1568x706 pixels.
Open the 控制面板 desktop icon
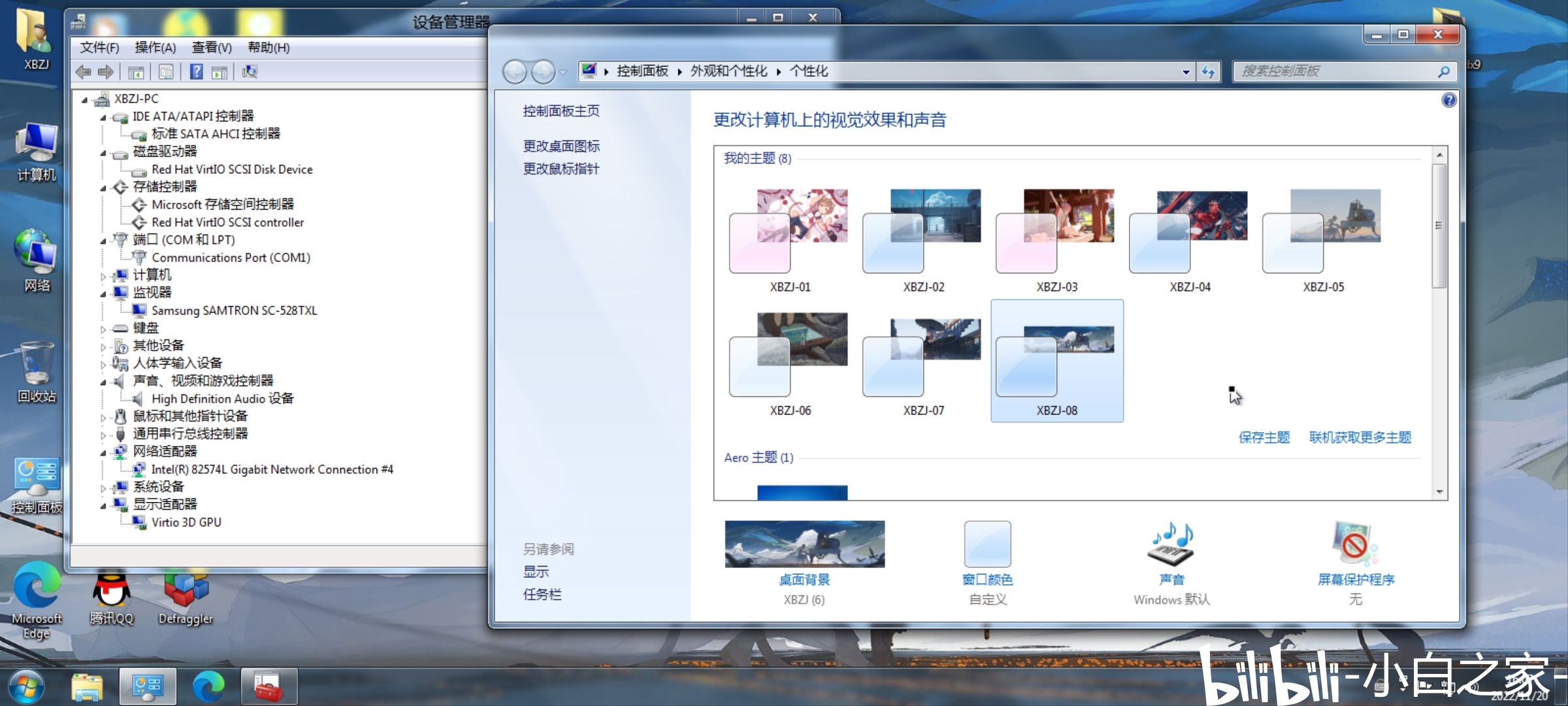pyautogui.click(x=37, y=485)
